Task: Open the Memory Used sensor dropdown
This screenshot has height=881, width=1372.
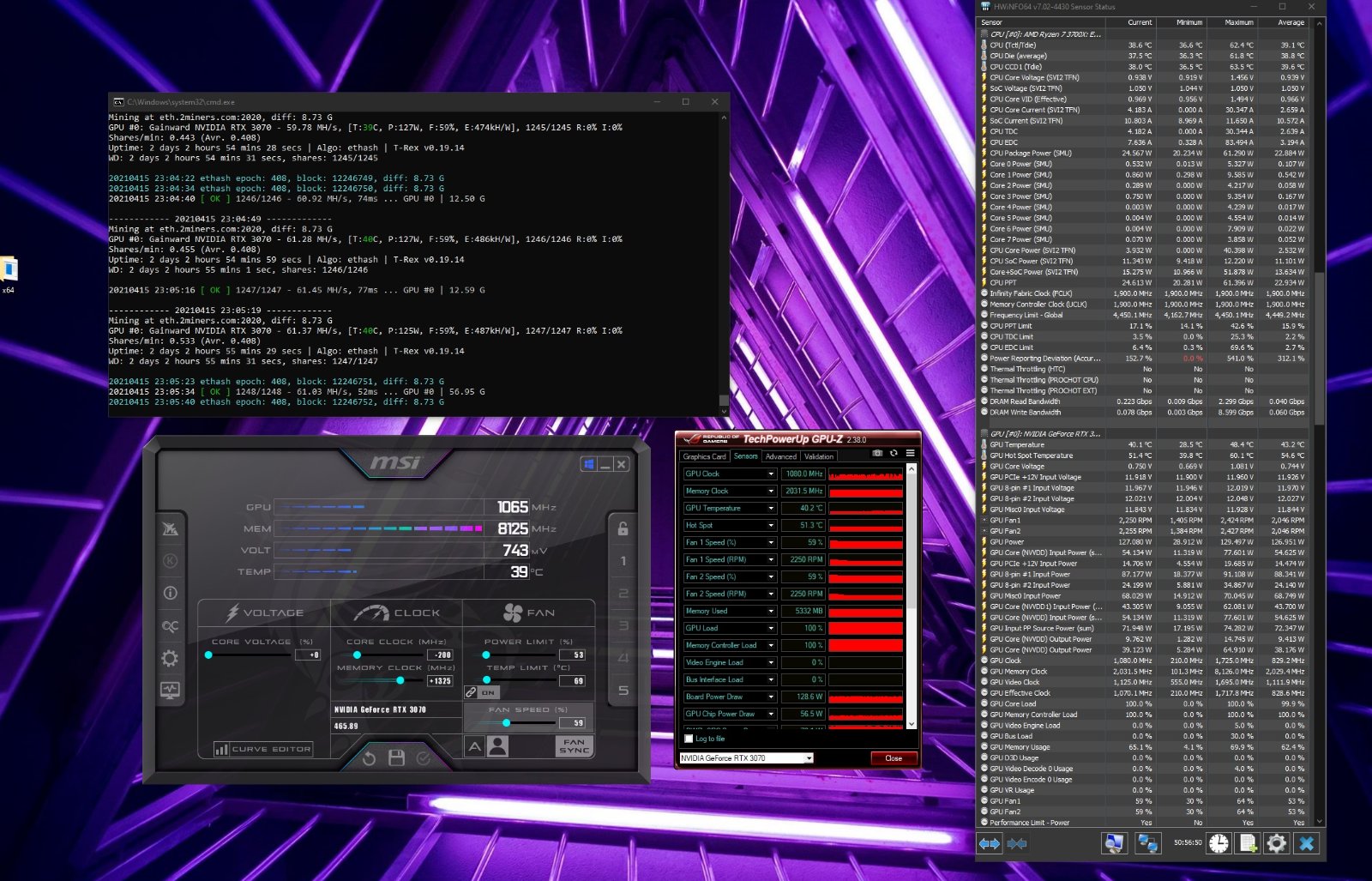Action: click(771, 611)
